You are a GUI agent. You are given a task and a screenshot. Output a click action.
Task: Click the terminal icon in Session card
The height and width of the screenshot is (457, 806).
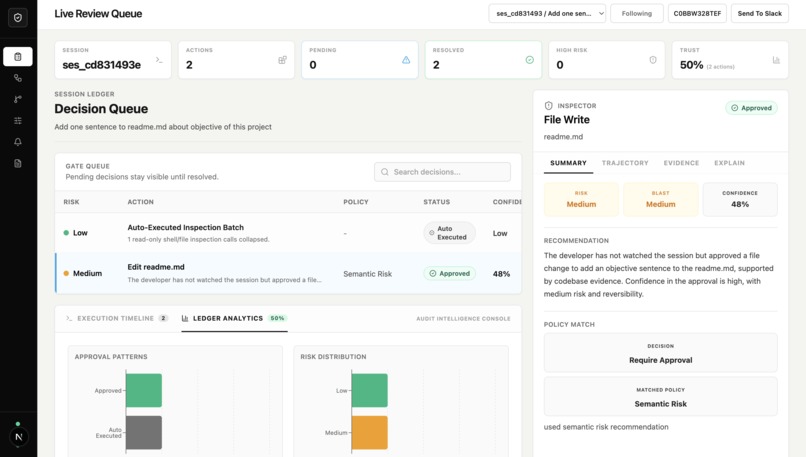[159, 60]
